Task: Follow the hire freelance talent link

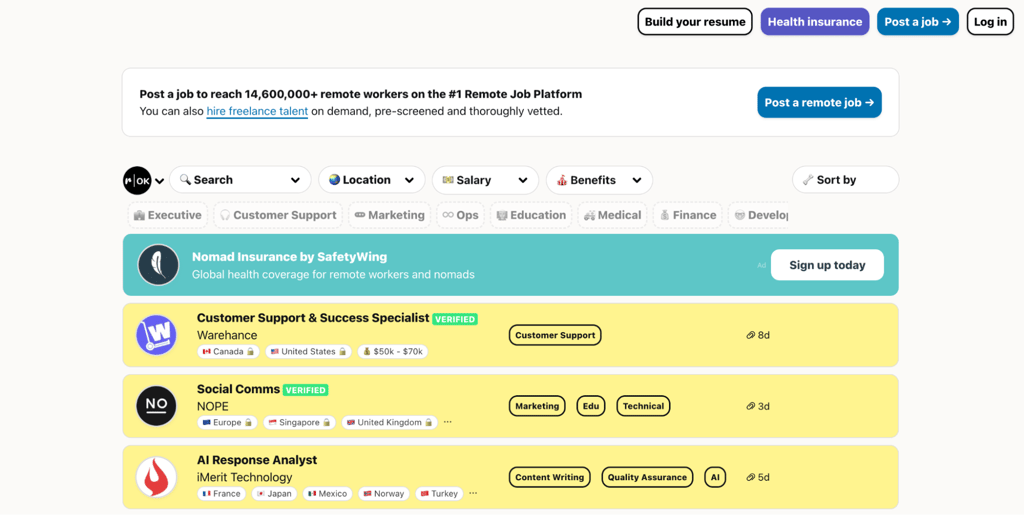Action: (x=257, y=111)
